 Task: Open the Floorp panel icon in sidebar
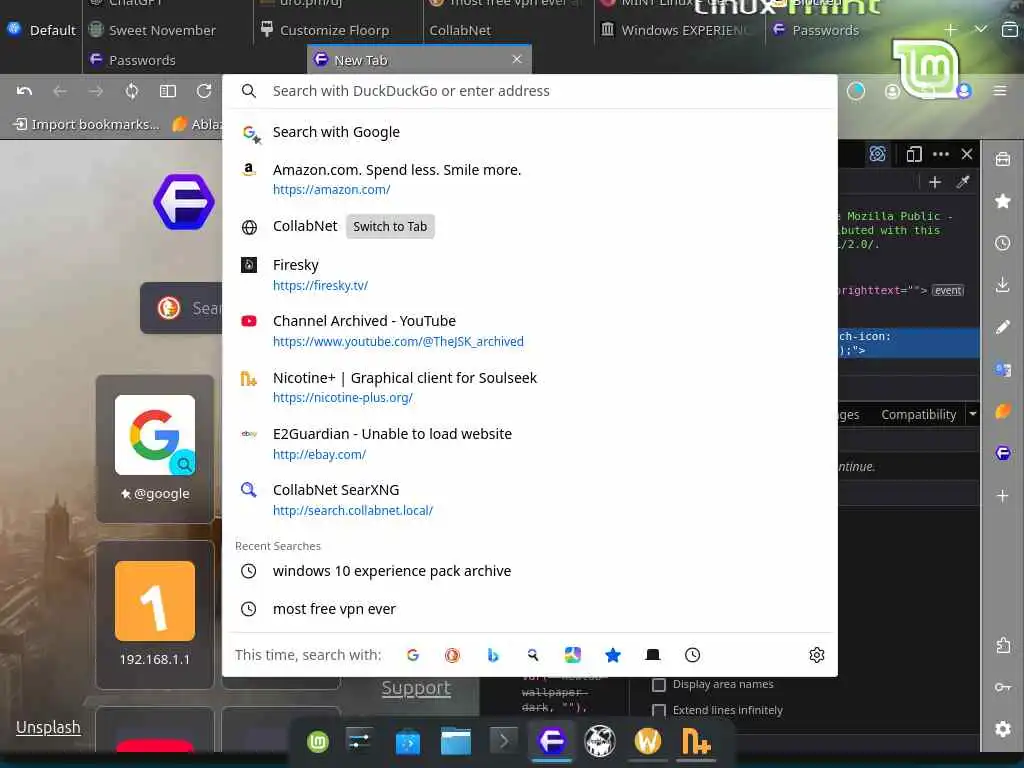click(1002, 453)
